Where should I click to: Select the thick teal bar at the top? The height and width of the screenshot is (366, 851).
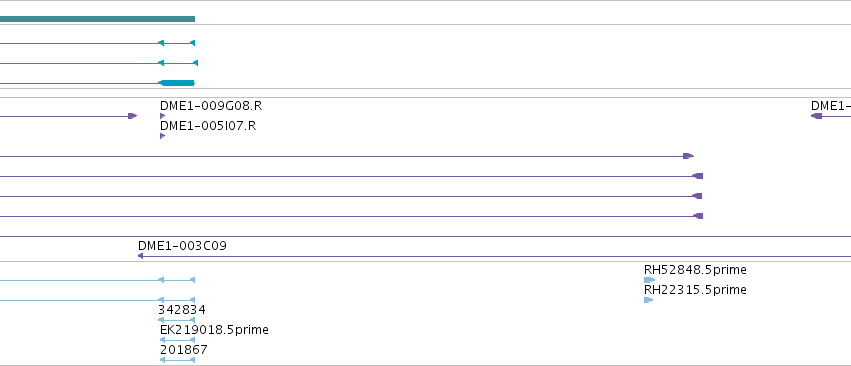(x=97, y=19)
